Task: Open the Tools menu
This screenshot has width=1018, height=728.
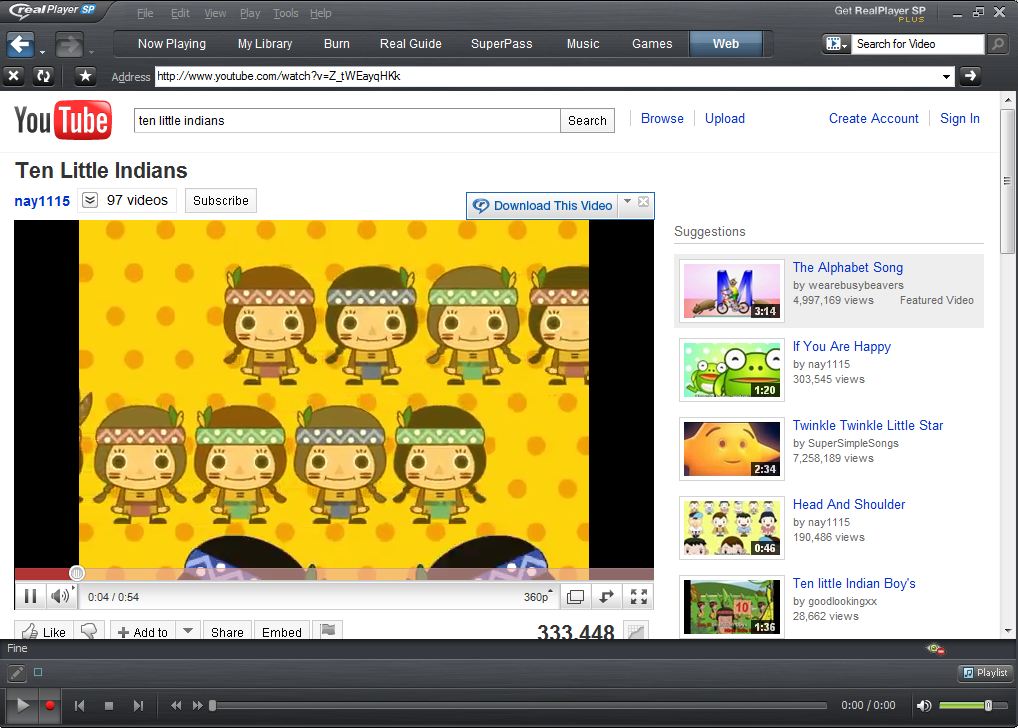Action: [286, 13]
